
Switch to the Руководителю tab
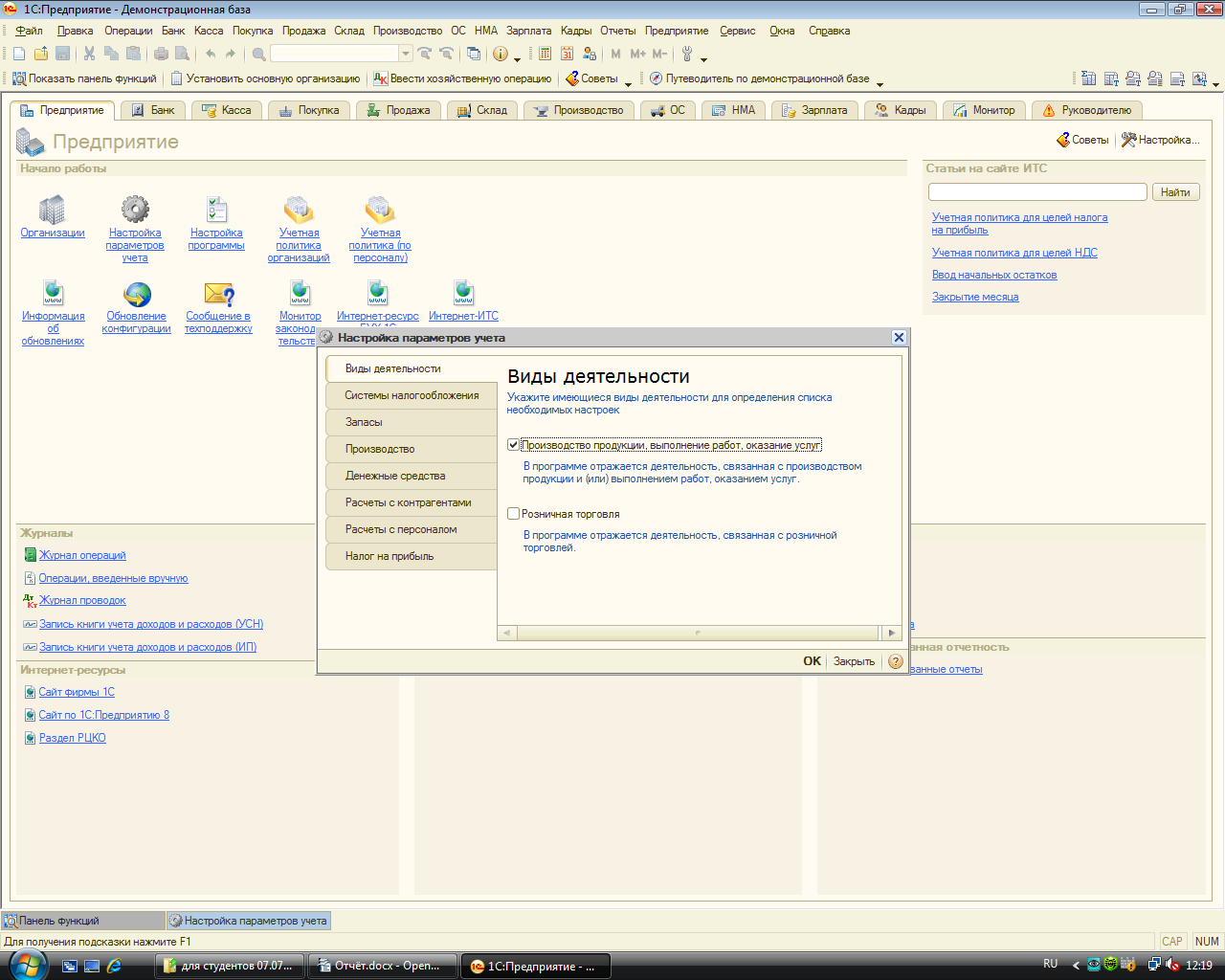pos(1086,110)
